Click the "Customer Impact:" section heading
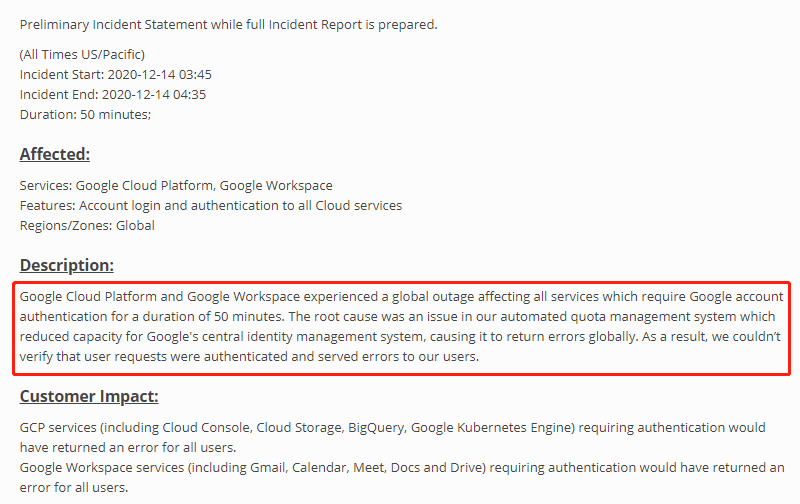Image resolution: width=800 pixels, height=504 pixels. pyautogui.click(x=89, y=396)
